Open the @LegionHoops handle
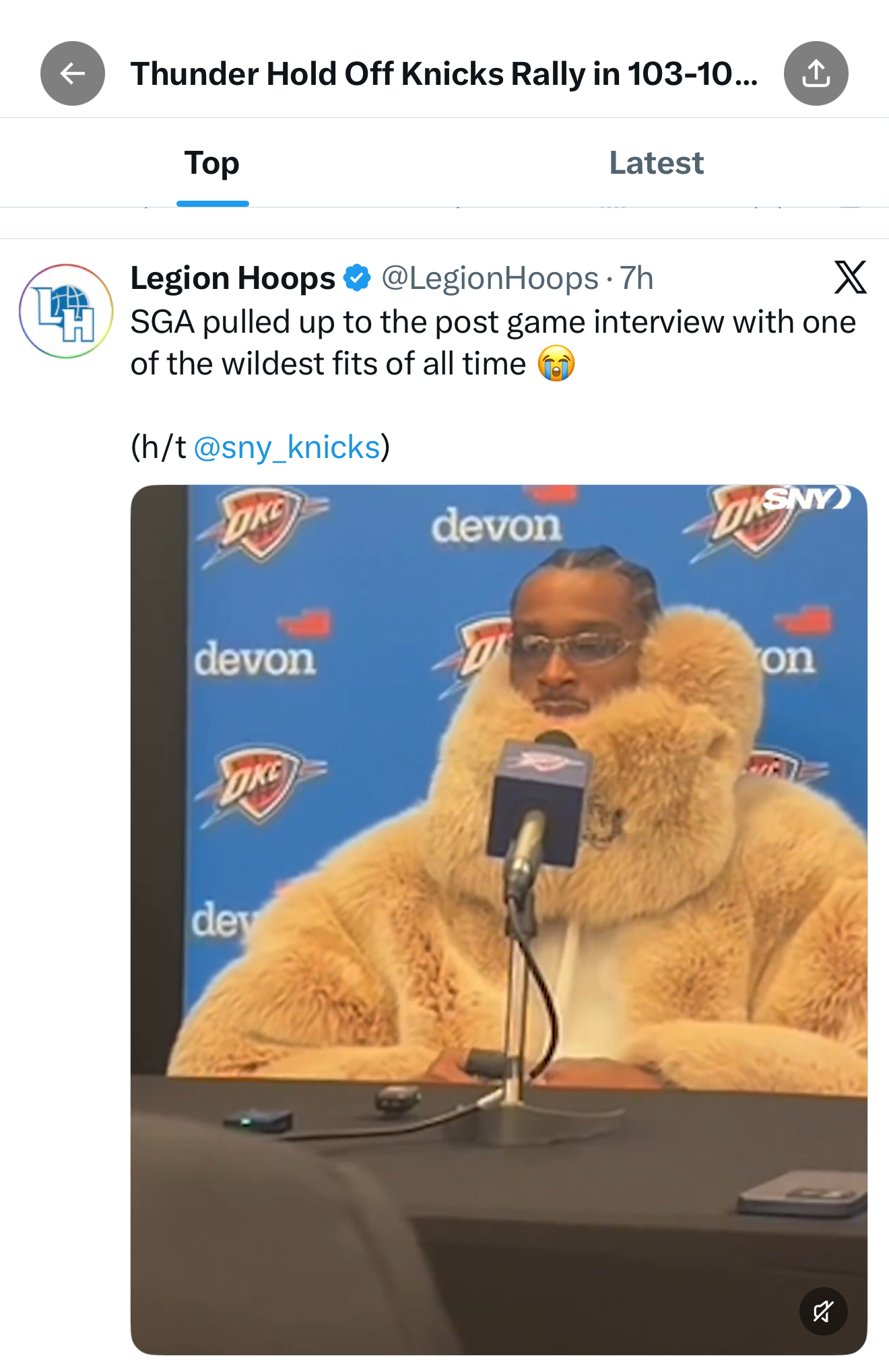 click(490, 278)
